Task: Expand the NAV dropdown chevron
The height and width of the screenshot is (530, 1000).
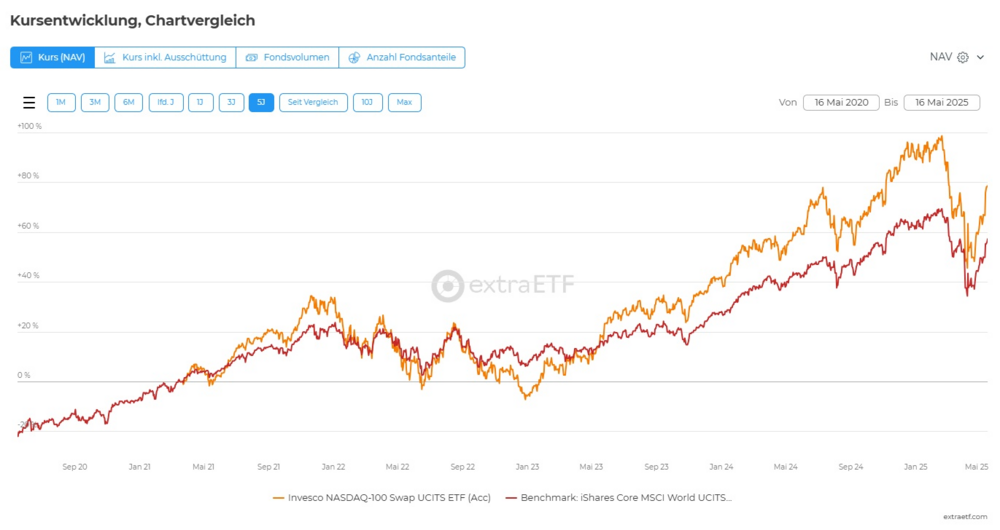Action: (981, 58)
